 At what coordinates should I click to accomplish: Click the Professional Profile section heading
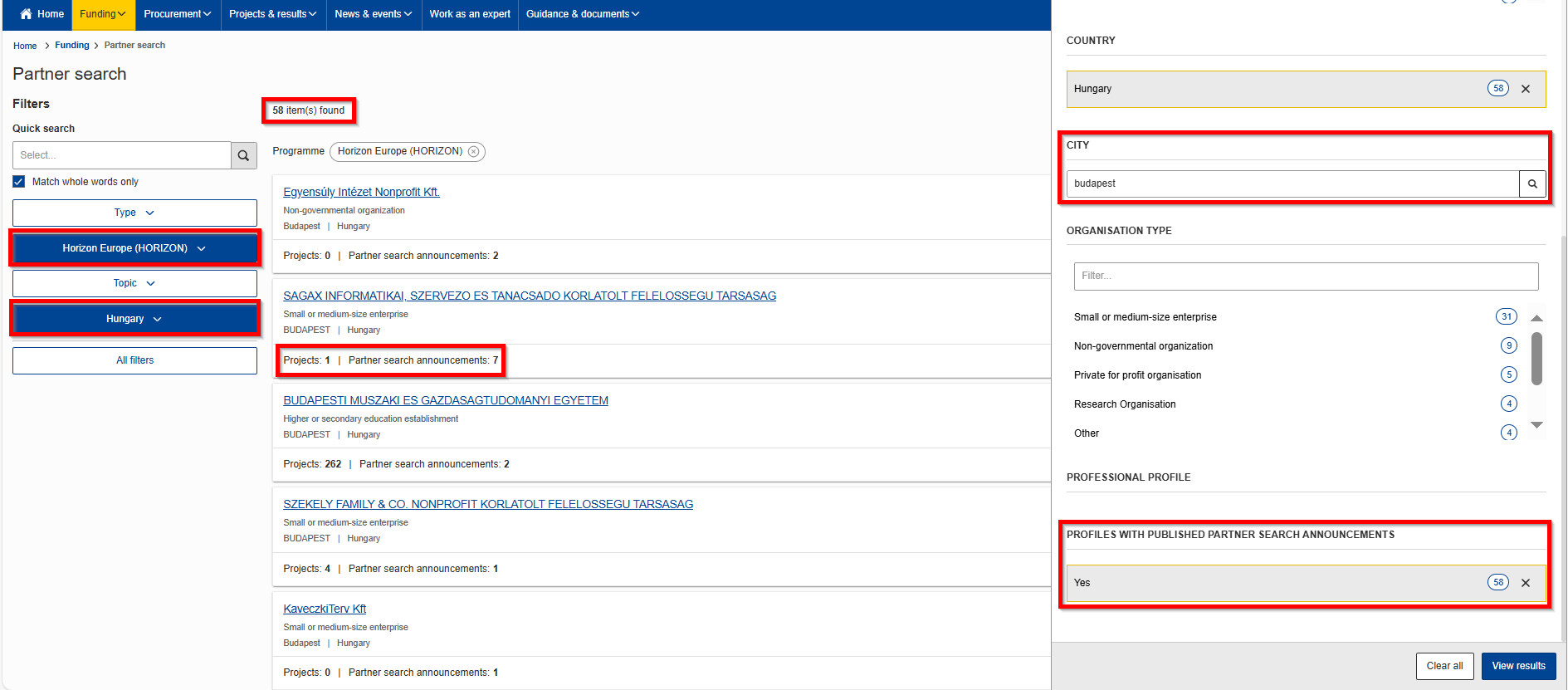(x=1128, y=477)
